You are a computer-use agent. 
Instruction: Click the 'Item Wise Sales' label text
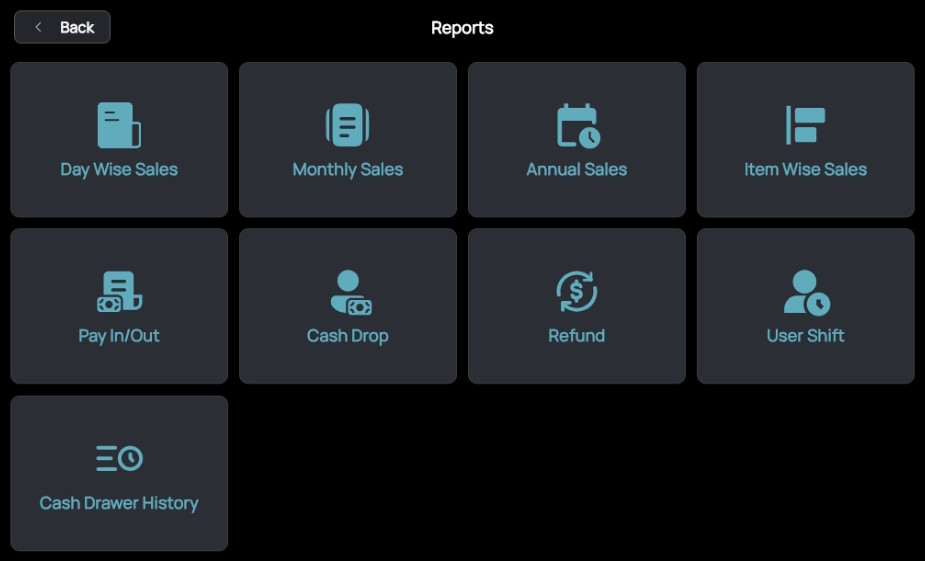click(x=806, y=170)
